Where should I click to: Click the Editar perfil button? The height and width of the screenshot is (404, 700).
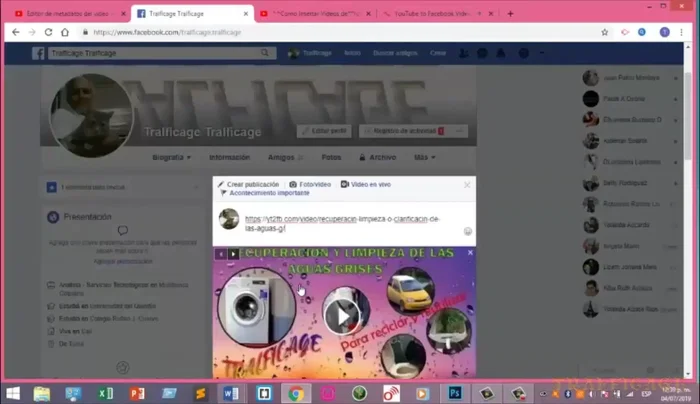[x=323, y=131]
